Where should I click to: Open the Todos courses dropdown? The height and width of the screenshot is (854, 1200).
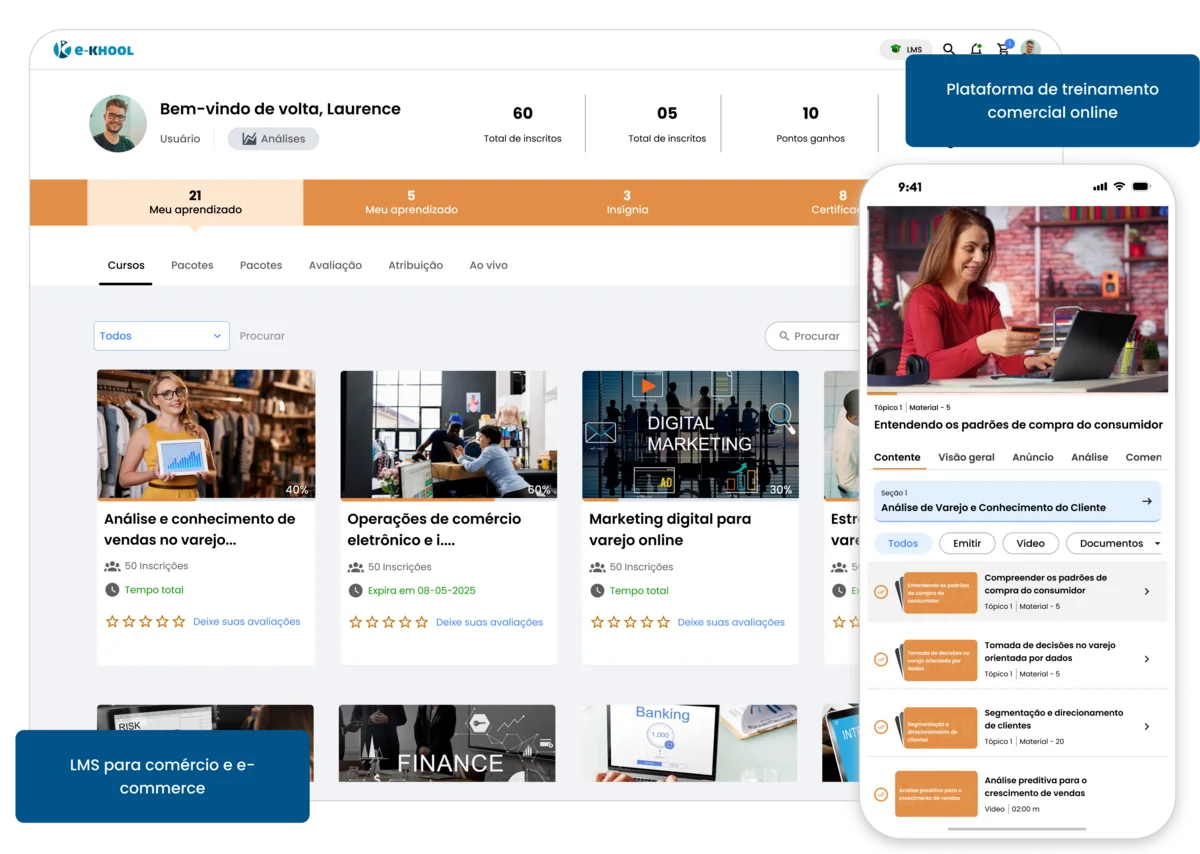coord(161,336)
